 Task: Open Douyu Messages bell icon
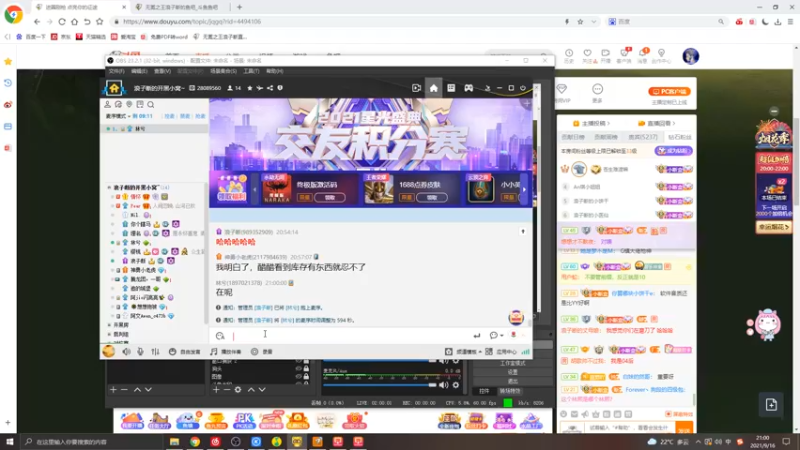click(643, 55)
